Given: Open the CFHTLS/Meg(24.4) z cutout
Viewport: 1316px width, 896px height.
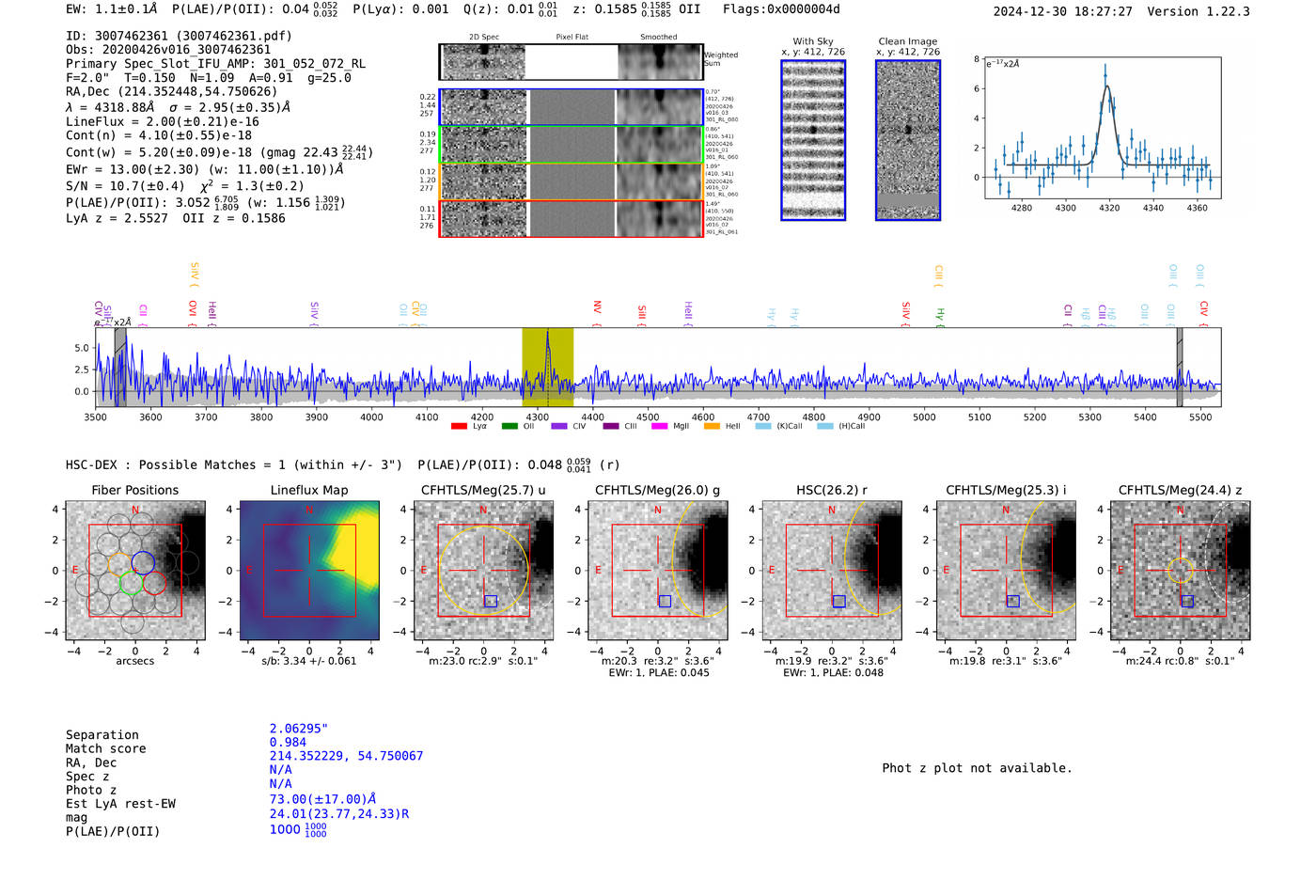Looking at the screenshot, I should tap(1180, 571).
